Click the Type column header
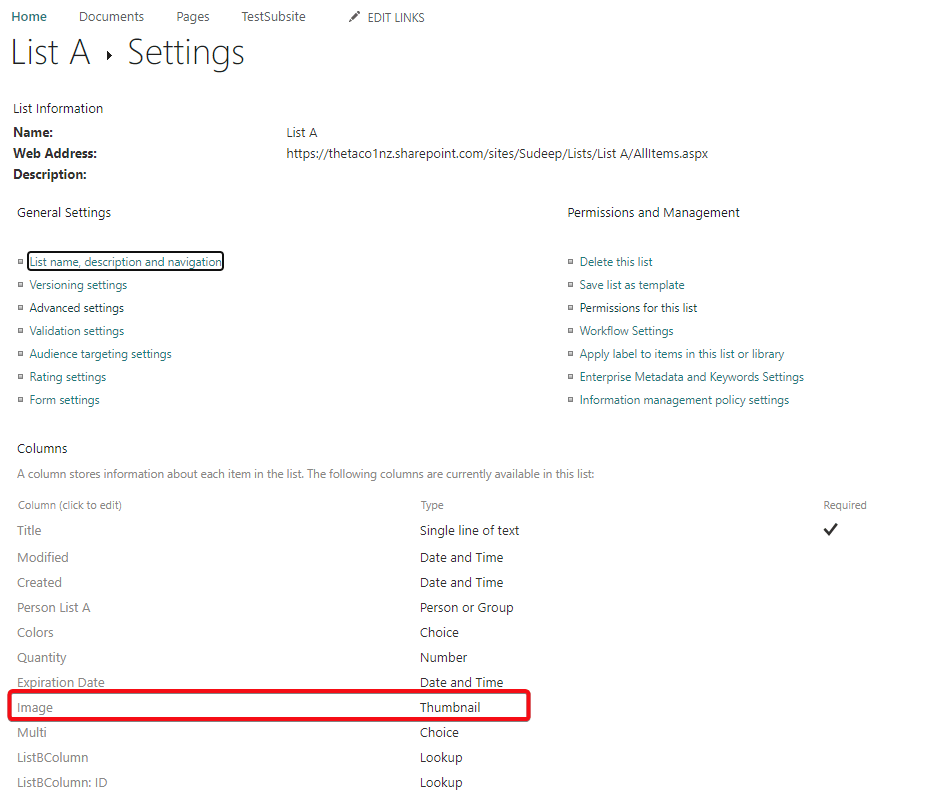The width and height of the screenshot is (945, 796). [x=432, y=505]
